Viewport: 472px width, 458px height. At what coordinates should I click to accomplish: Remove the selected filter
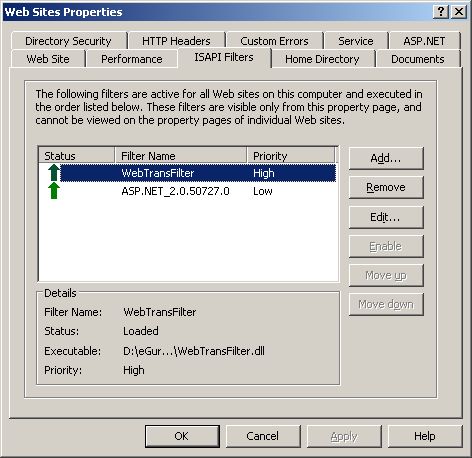[386, 187]
